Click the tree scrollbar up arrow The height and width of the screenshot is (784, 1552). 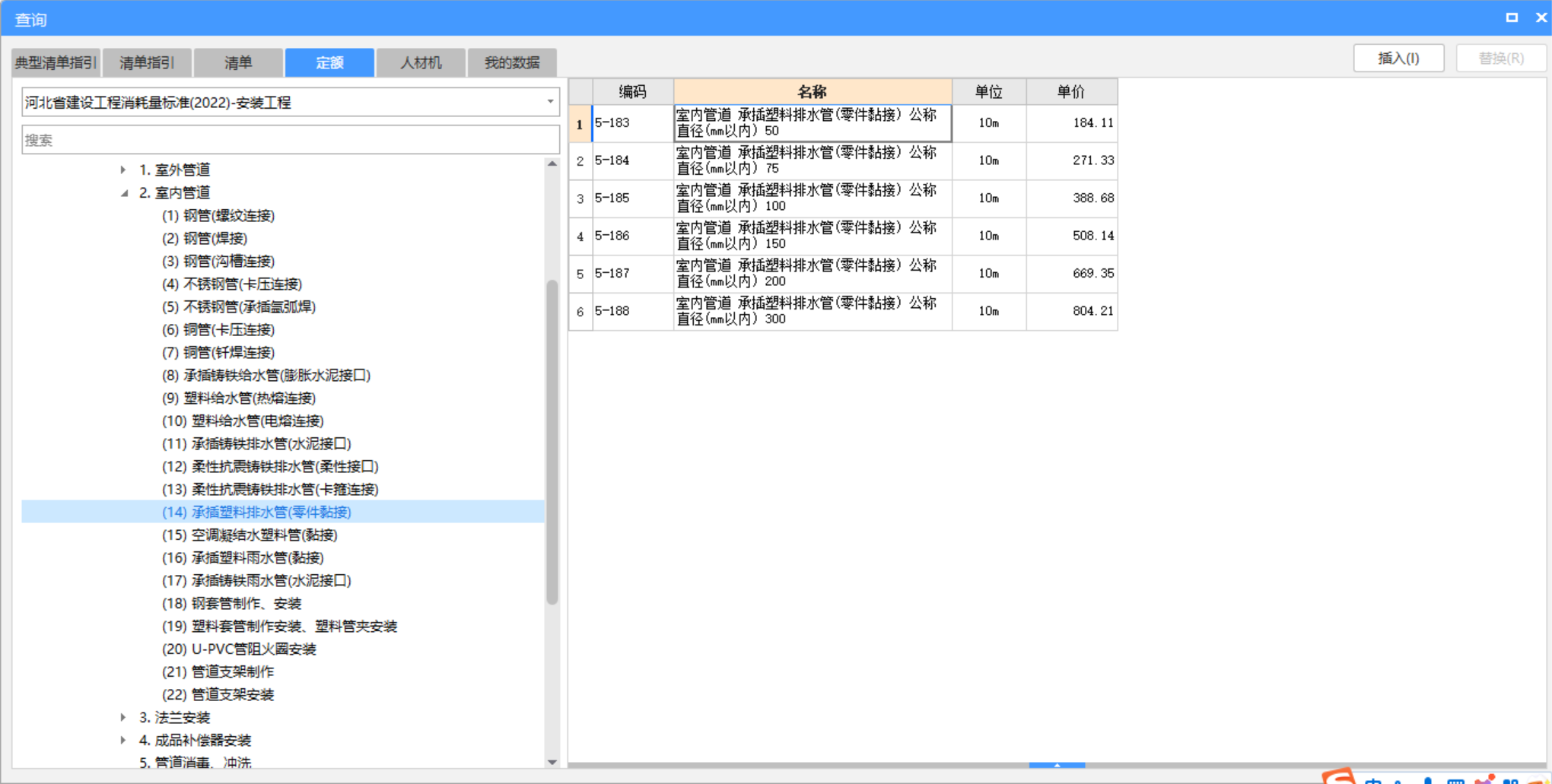tap(552, 163)
